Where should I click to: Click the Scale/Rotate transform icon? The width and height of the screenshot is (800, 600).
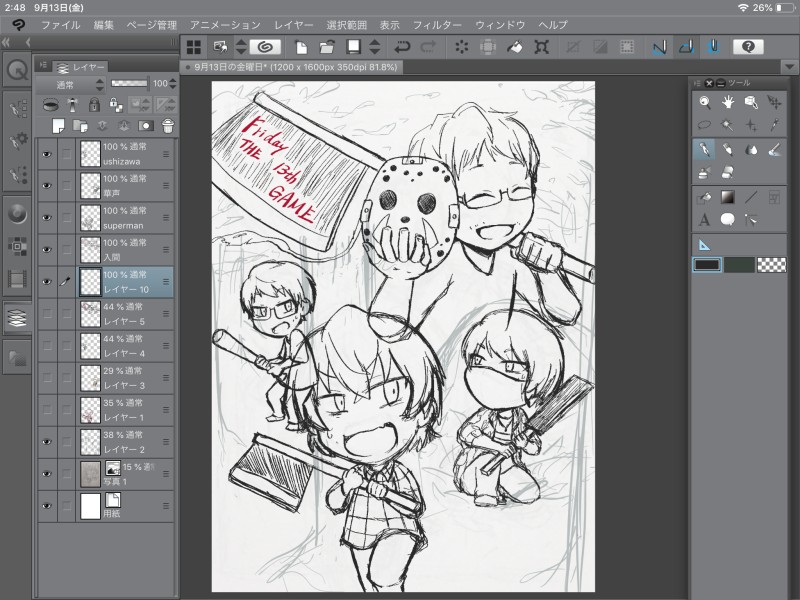point(541,47)
